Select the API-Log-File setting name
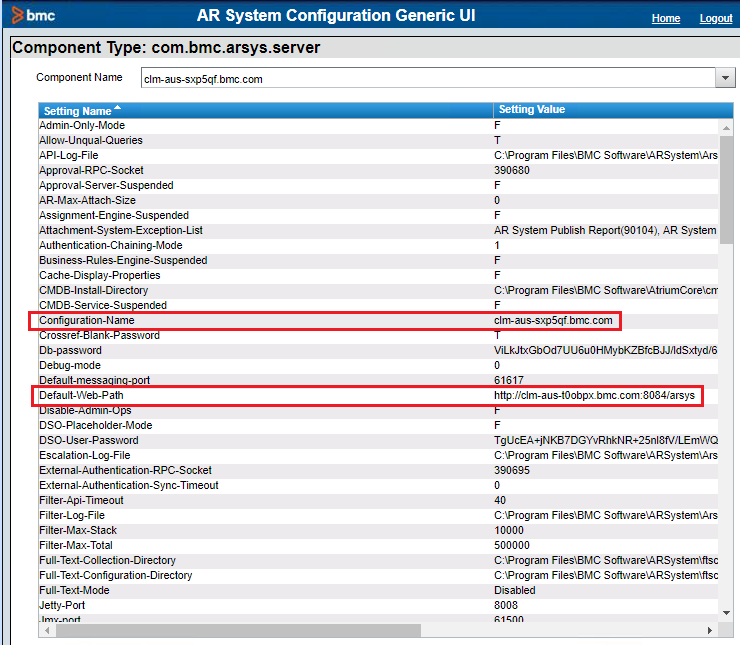 coord(68,156)
